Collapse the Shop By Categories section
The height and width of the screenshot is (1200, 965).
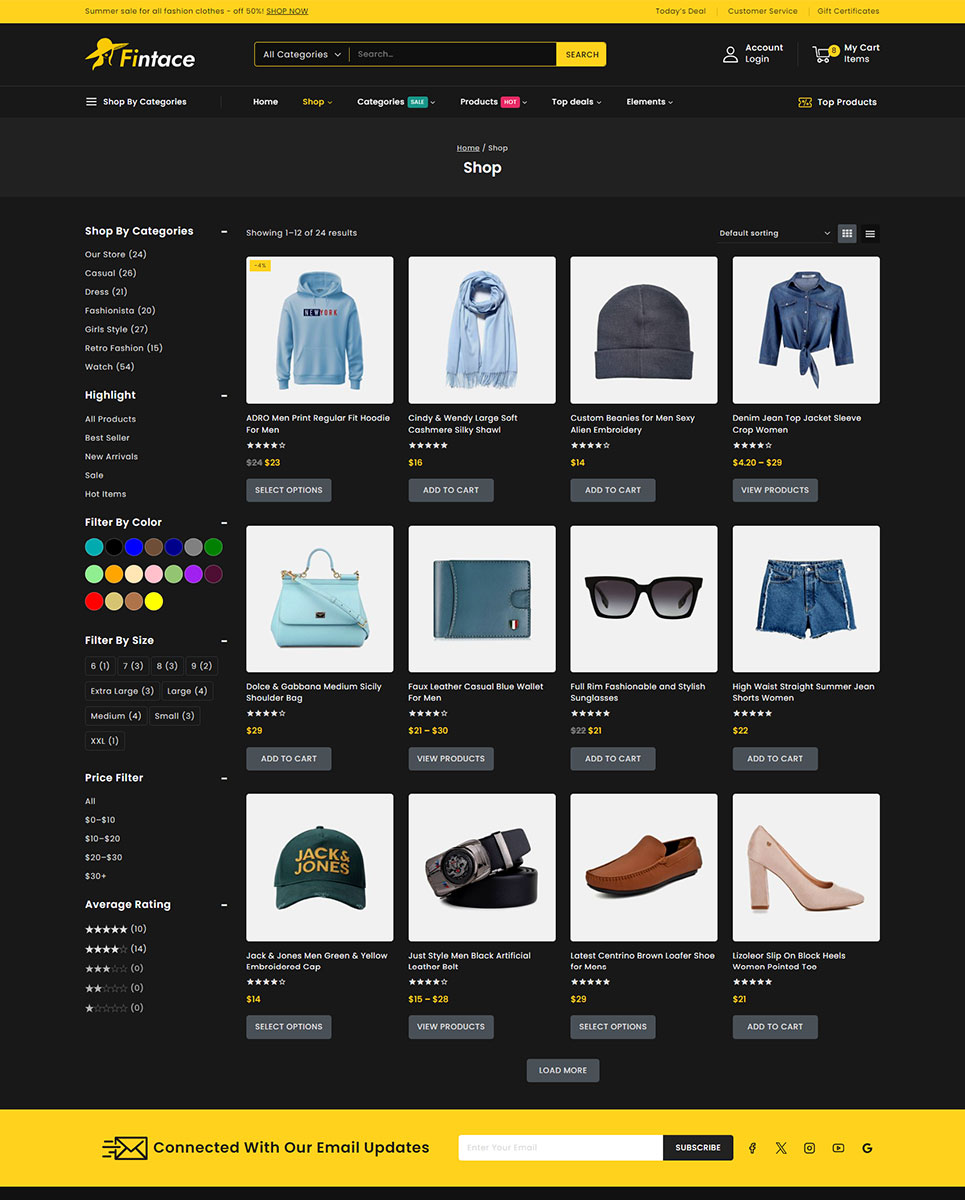point(224,231)
